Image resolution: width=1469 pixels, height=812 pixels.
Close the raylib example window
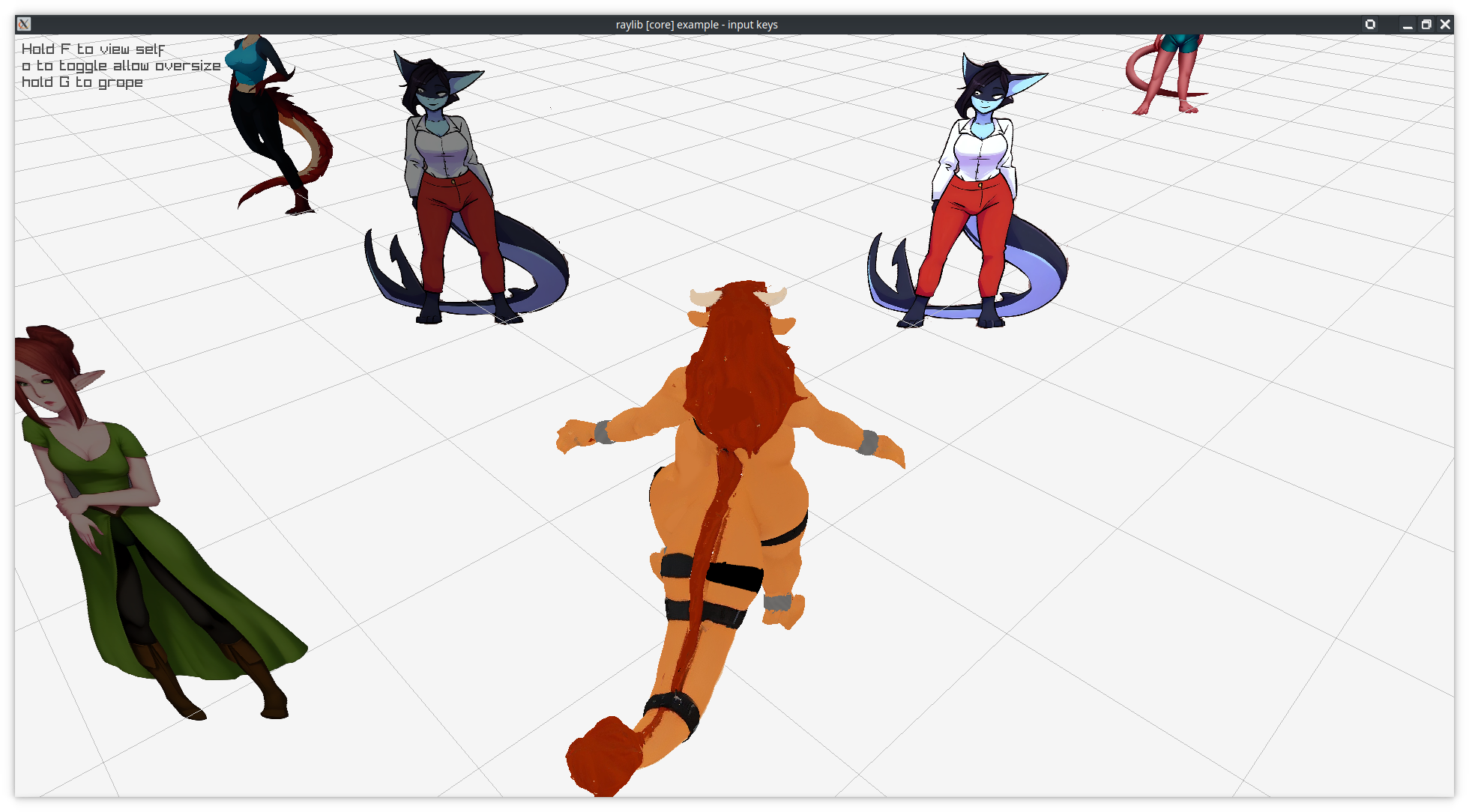tap(1446, 24)
